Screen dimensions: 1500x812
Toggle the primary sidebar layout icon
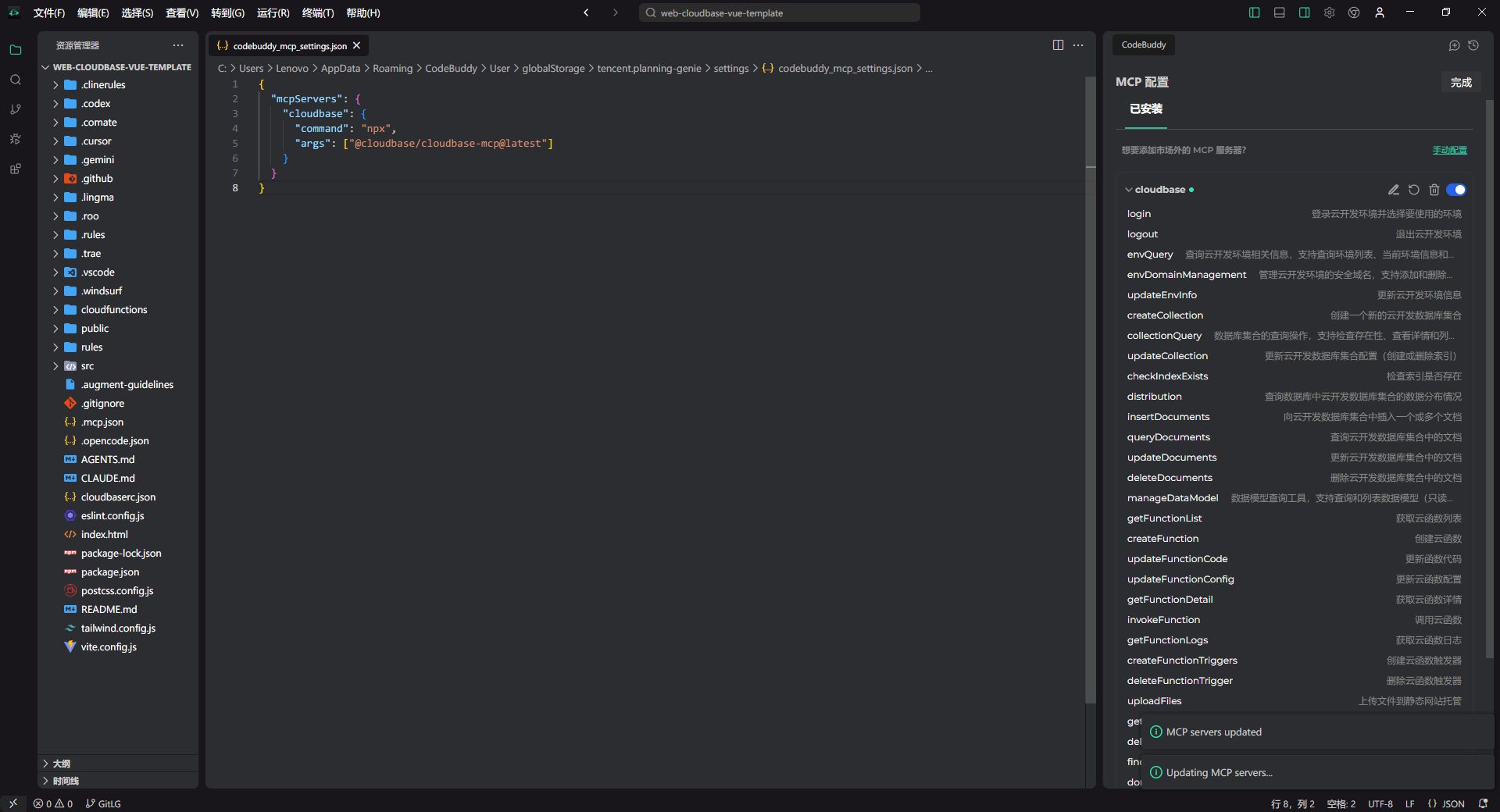(1255, 12)
